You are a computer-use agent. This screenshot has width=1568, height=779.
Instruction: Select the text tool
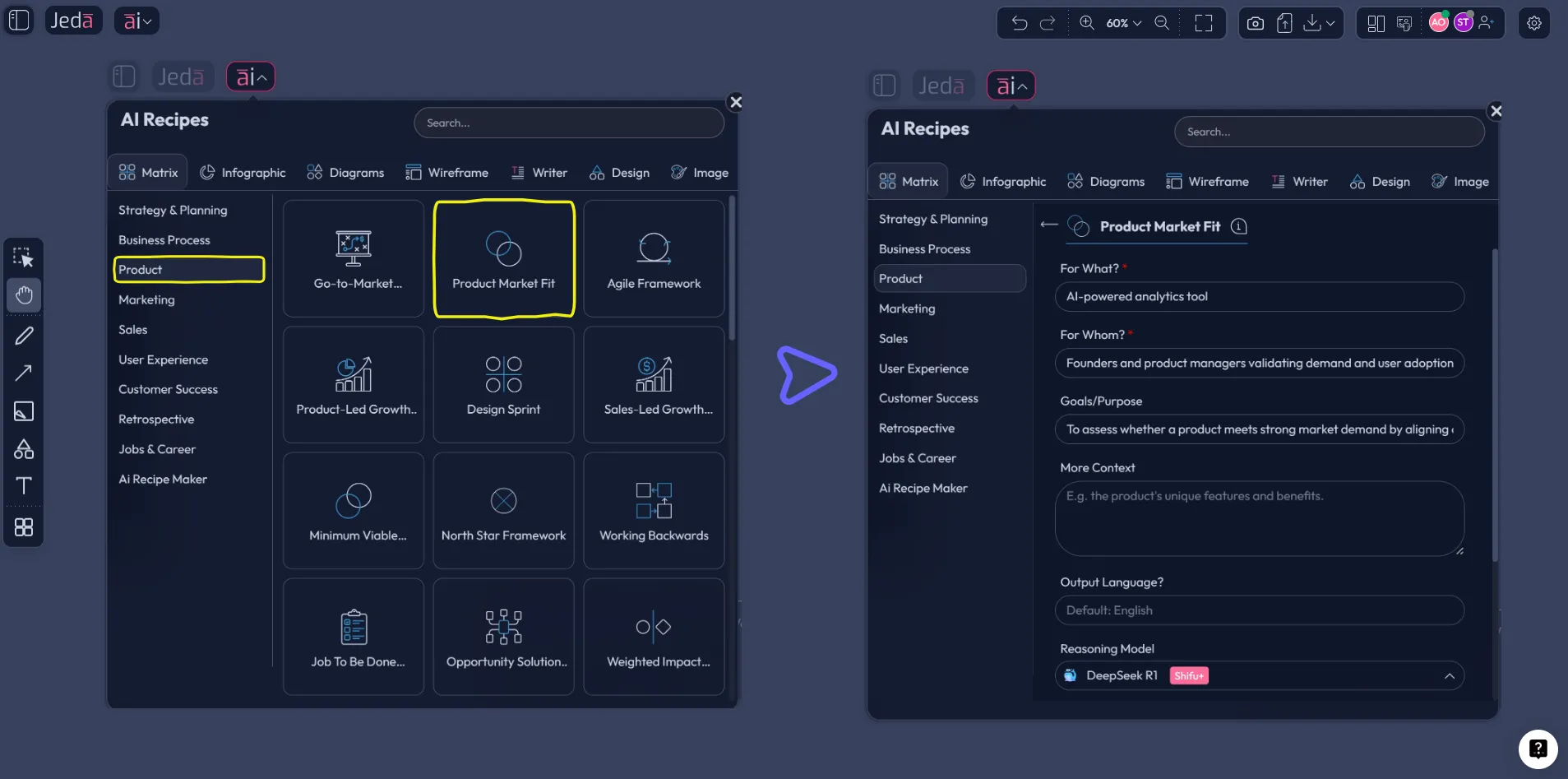(24, 486)
